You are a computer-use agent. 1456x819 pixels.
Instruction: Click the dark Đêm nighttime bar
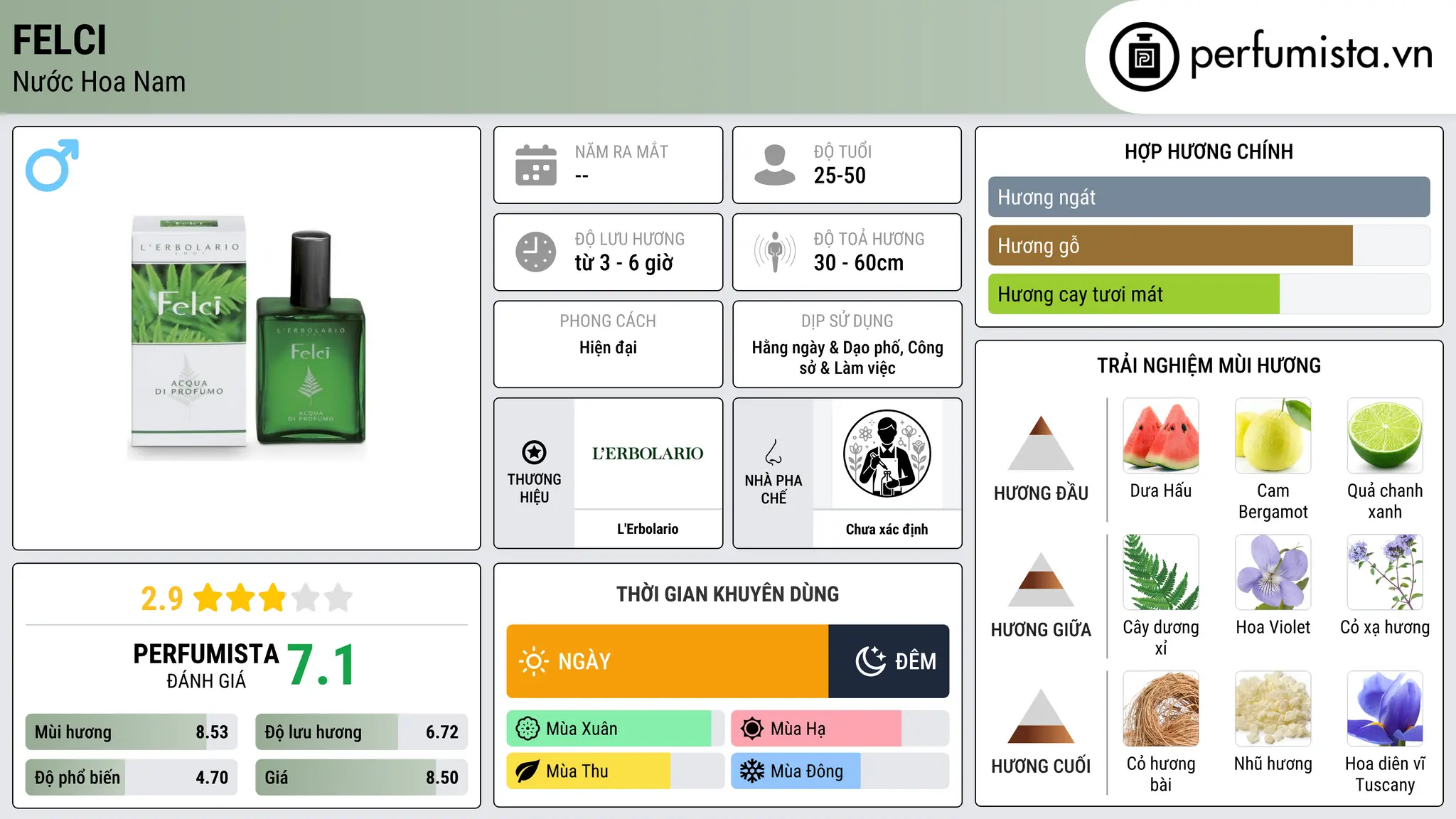(x=889, y=661)
